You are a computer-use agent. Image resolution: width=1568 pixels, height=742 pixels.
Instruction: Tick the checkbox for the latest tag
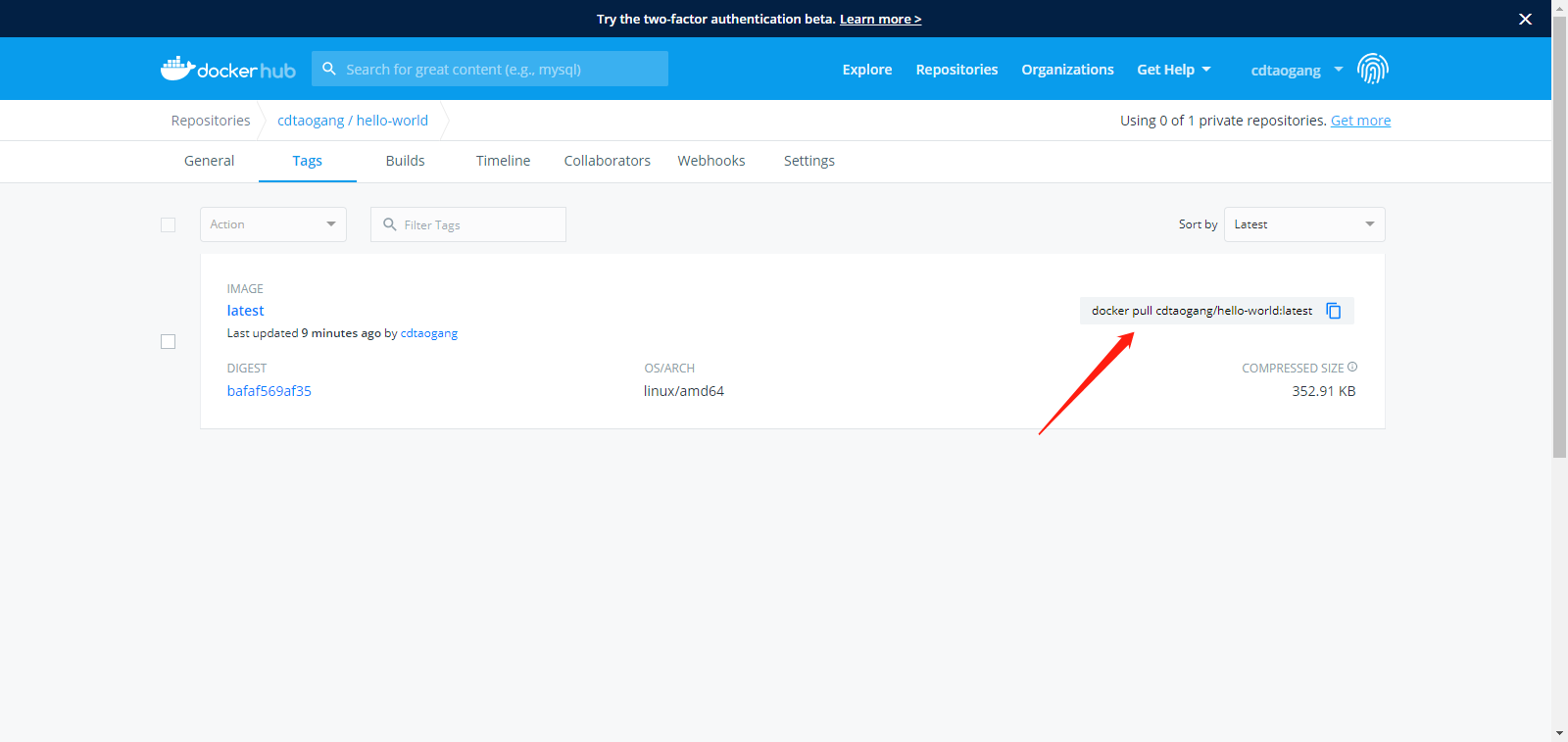point(168,341)
